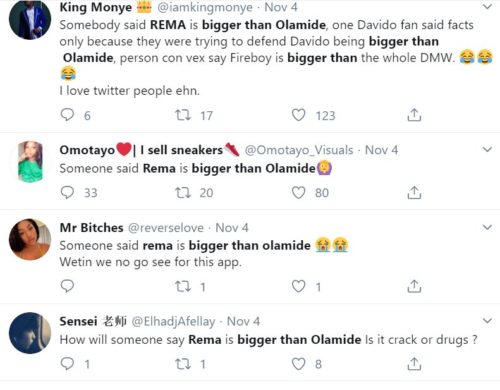Open options chevron on Omotayo's tweet

click(487, 150)
